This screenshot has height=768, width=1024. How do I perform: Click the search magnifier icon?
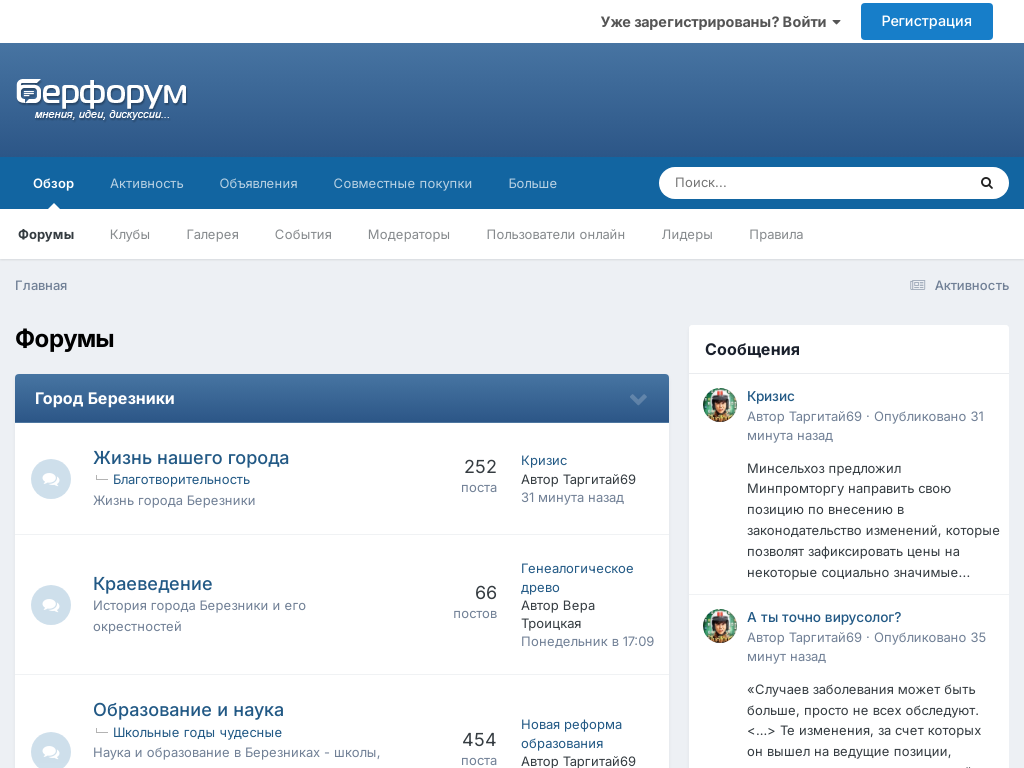click(x=986, y=183)
